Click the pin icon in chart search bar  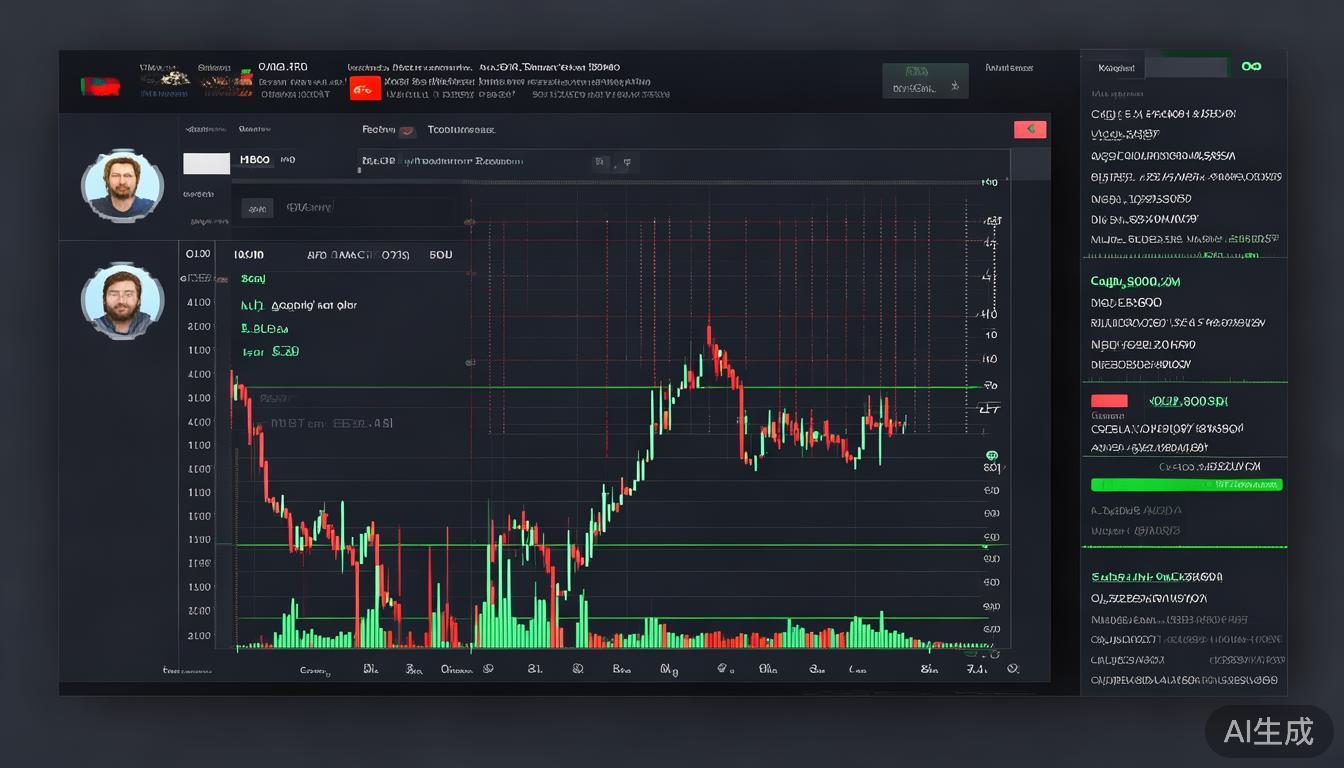(626, 162)
